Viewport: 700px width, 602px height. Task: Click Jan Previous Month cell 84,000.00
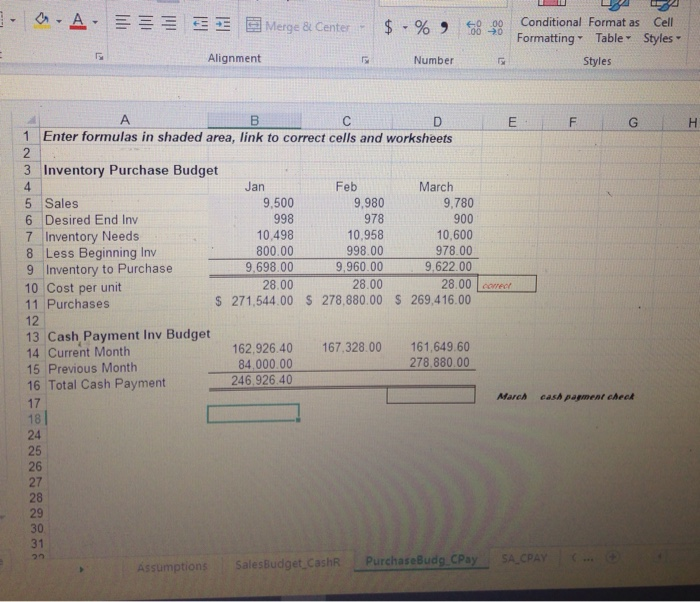tap(254, 364)
